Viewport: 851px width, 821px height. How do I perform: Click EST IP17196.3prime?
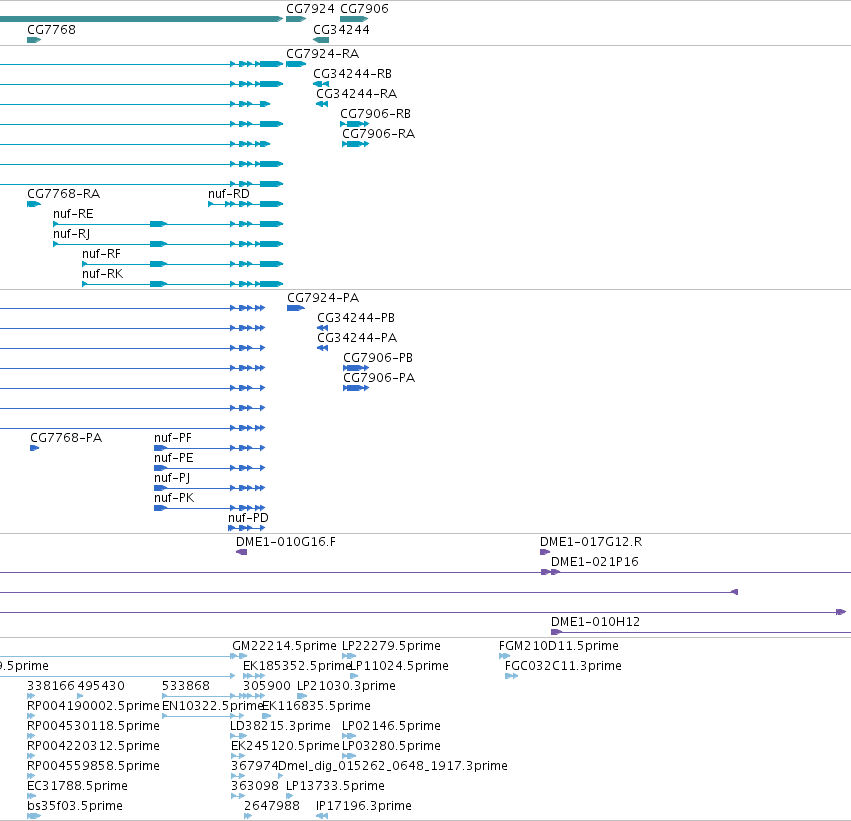tap(364, 807)
